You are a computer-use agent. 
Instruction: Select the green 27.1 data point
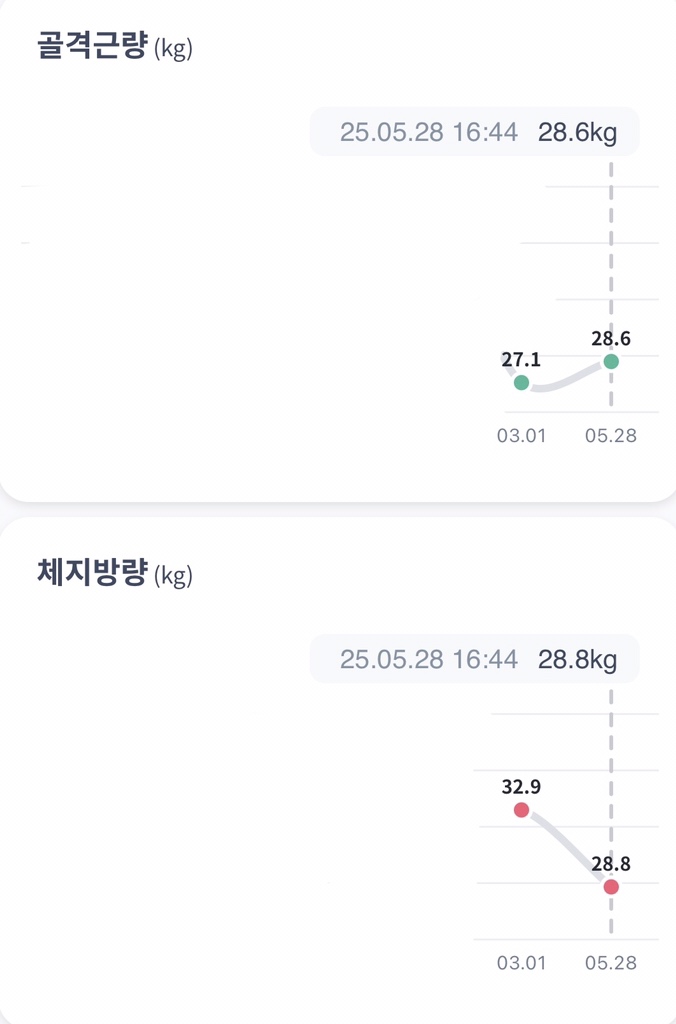521,382
